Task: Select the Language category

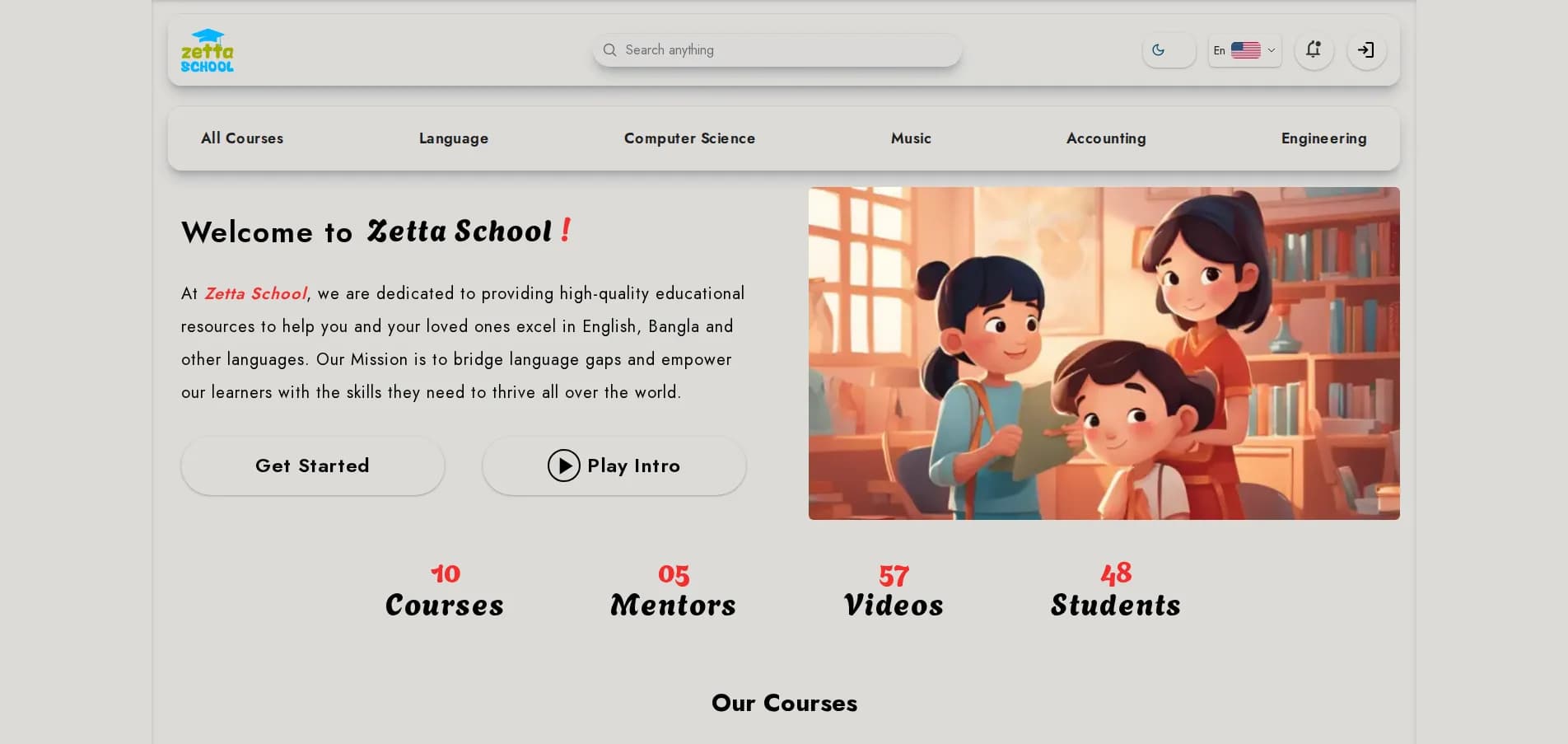Action: (454, 138)
